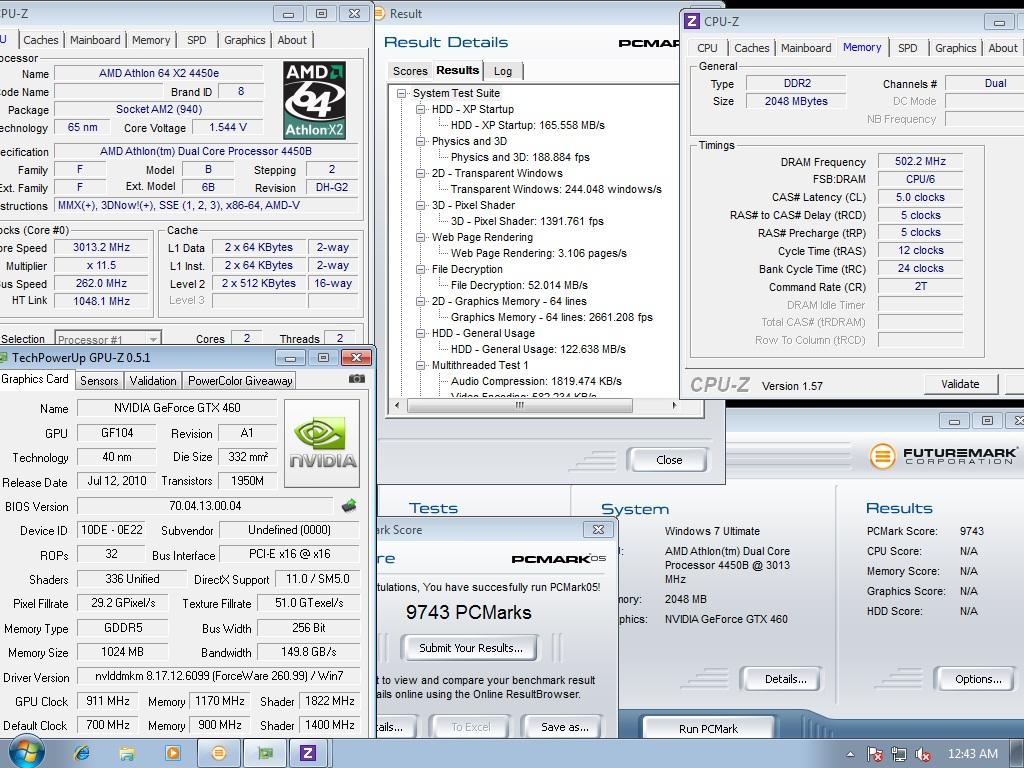1024x768 pixels.
Task: Open Caches tab in right CPU-Z window
Action: [751, 48]
